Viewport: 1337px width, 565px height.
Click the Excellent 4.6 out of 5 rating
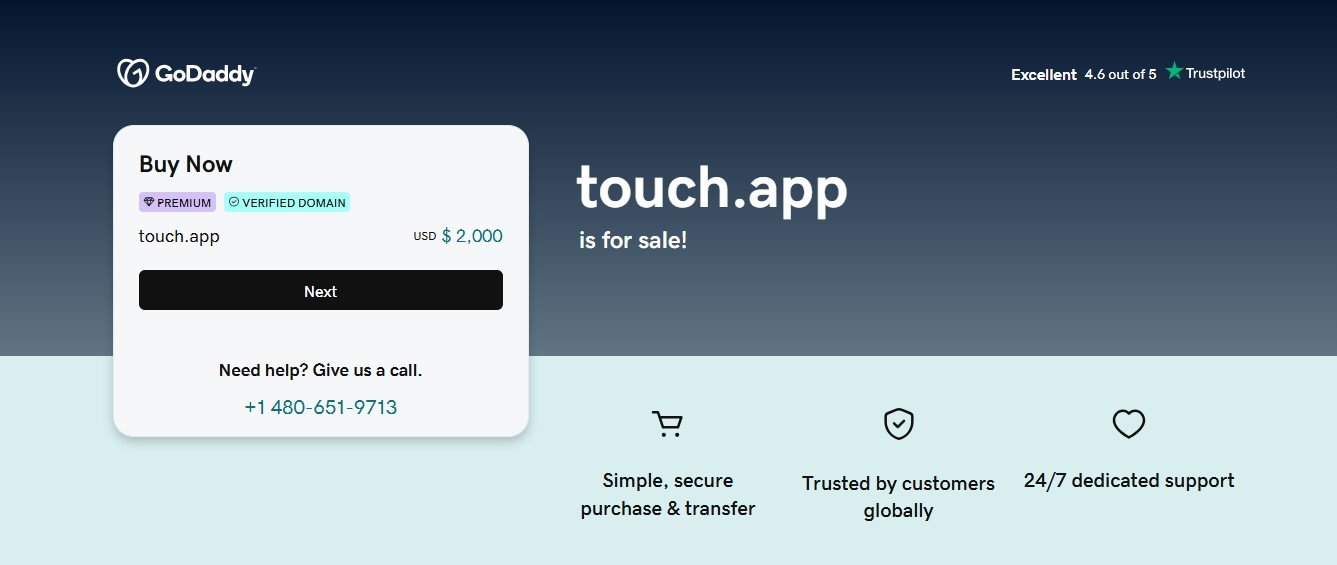click(1083, 74)
